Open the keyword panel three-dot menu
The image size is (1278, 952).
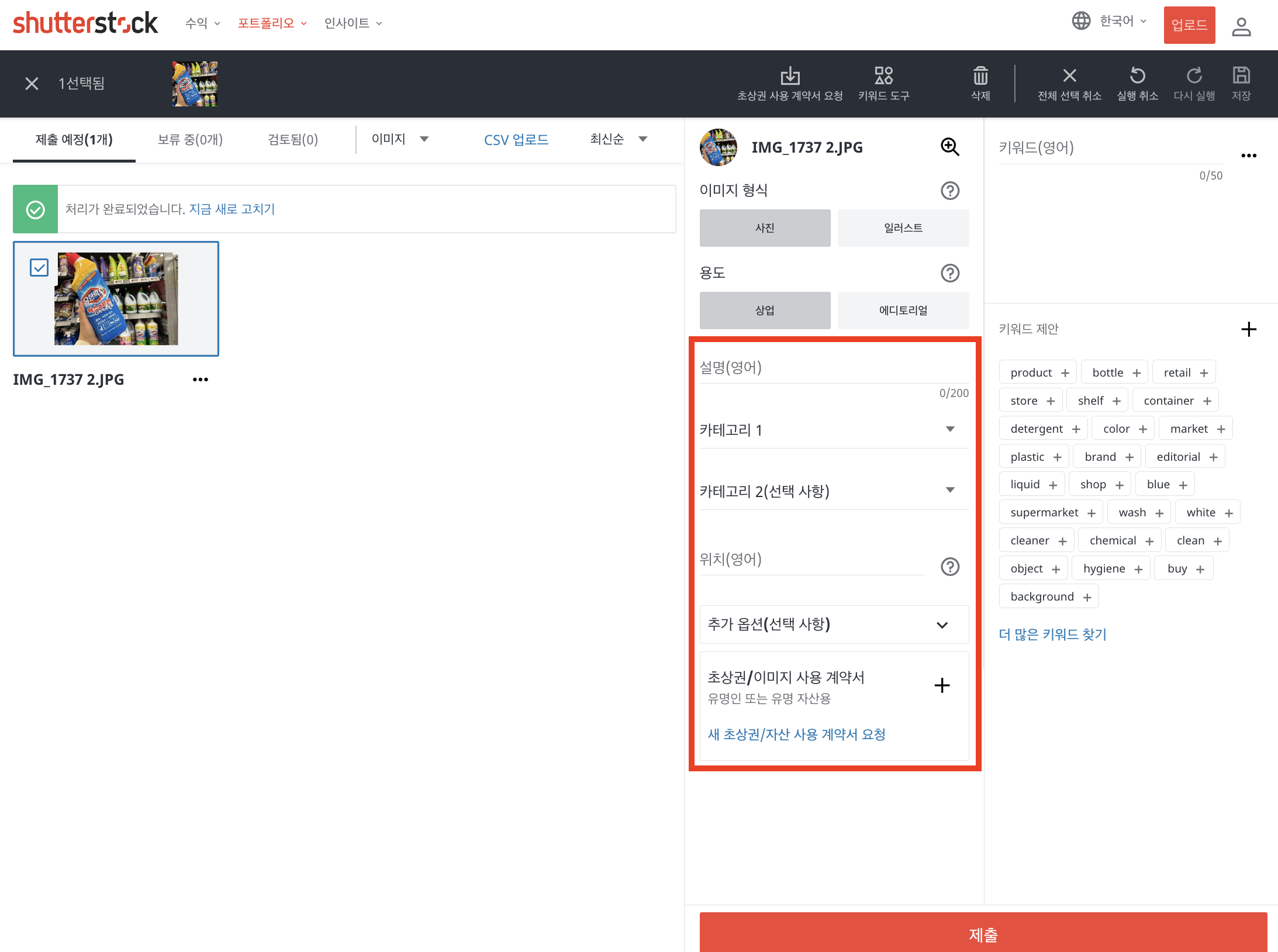pyautogui.click(x=1249, y=156)
